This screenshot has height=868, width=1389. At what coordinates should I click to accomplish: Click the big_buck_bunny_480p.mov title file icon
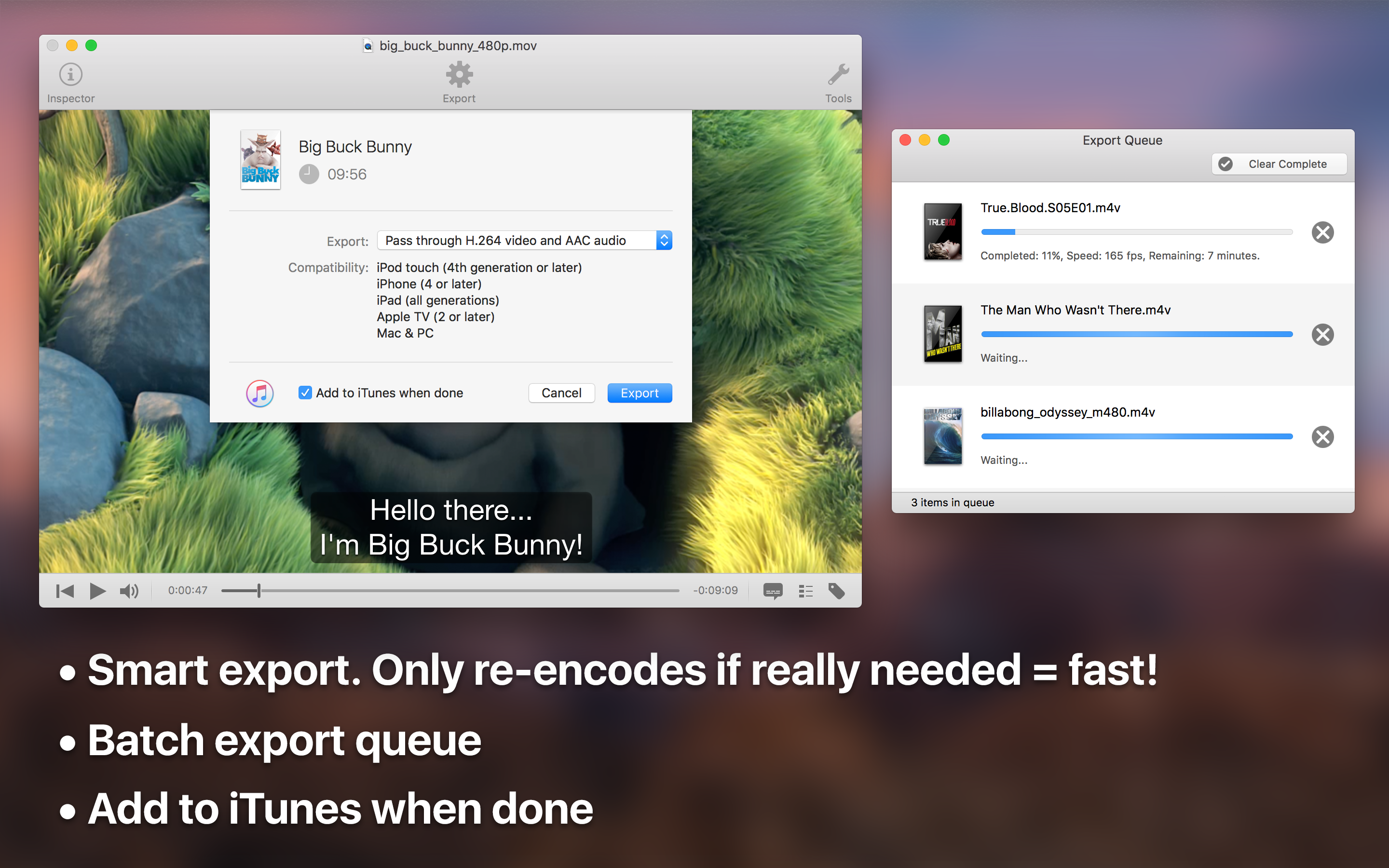[x=368, y=46]
